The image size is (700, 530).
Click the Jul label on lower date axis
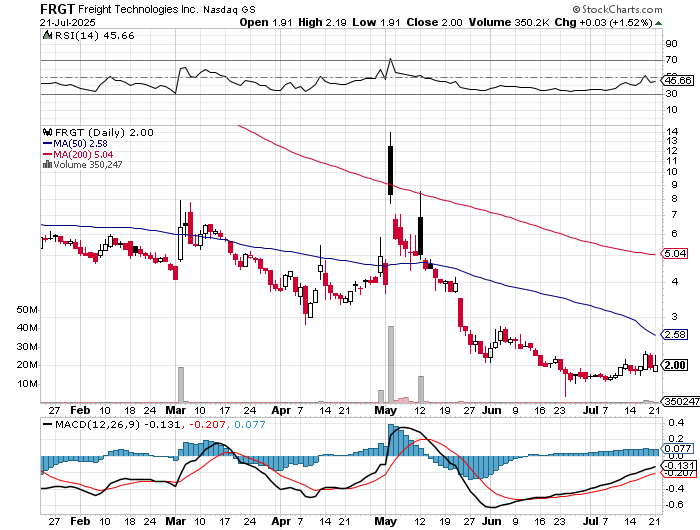[590, 521]
